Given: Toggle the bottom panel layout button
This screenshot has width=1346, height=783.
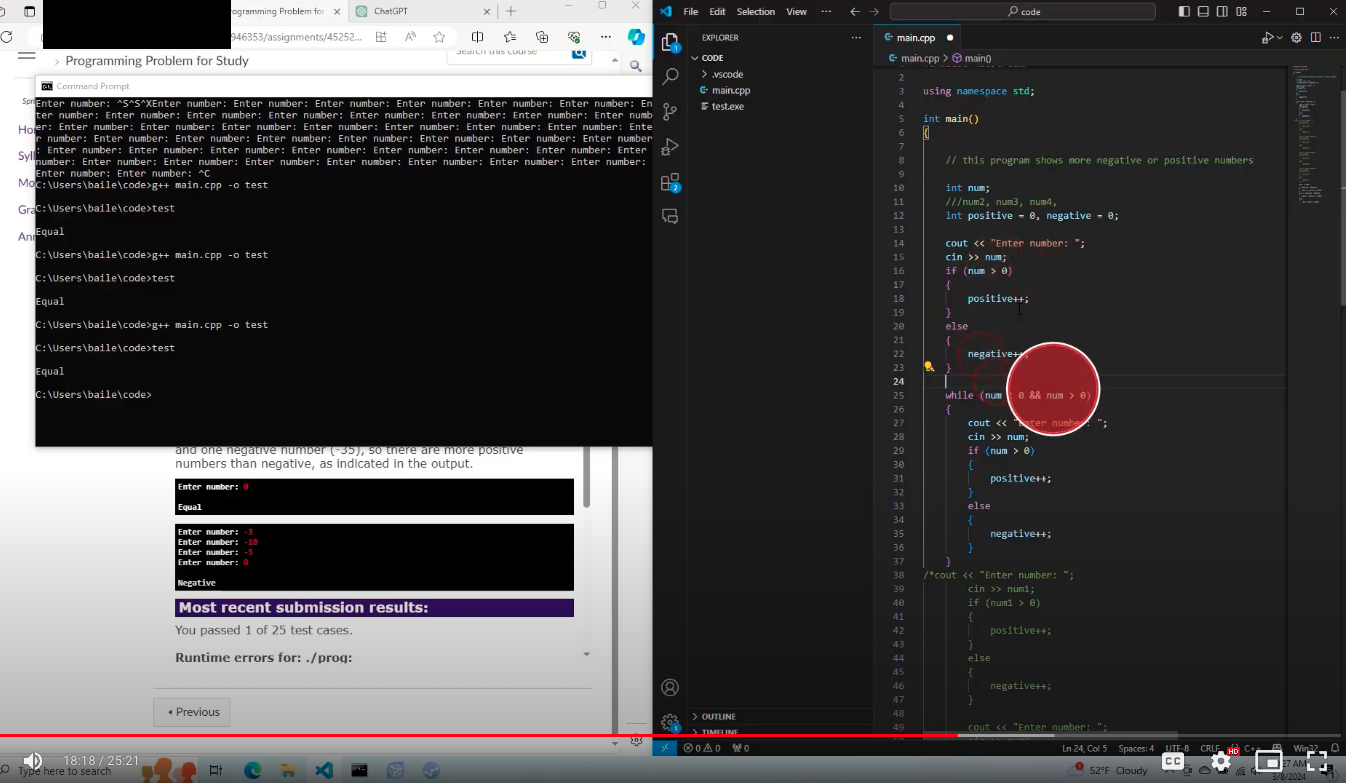Looking at the screenshot, I should 1203,12.
